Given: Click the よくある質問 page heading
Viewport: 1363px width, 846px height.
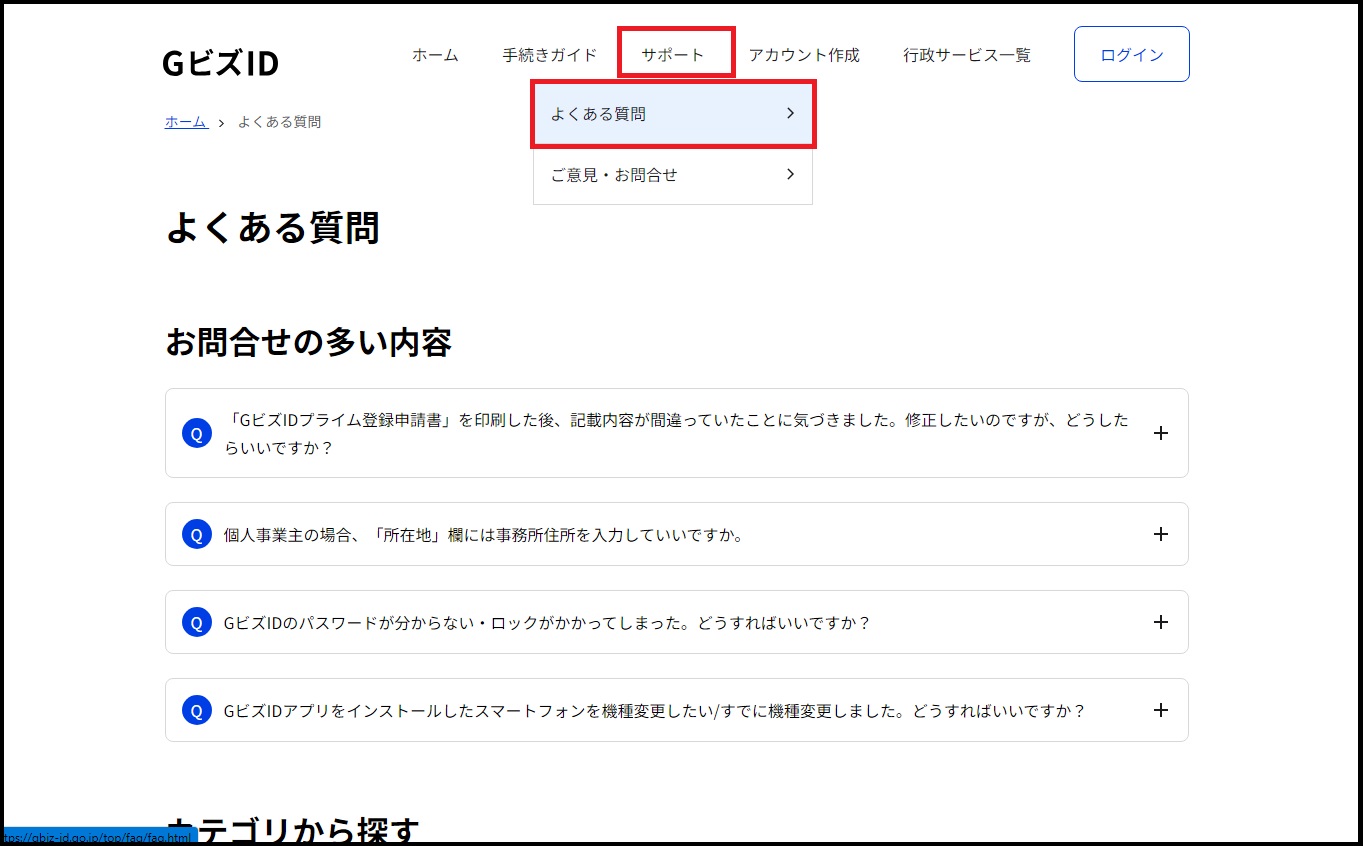Looking at the screenshot, I should (x=272, y=228).
